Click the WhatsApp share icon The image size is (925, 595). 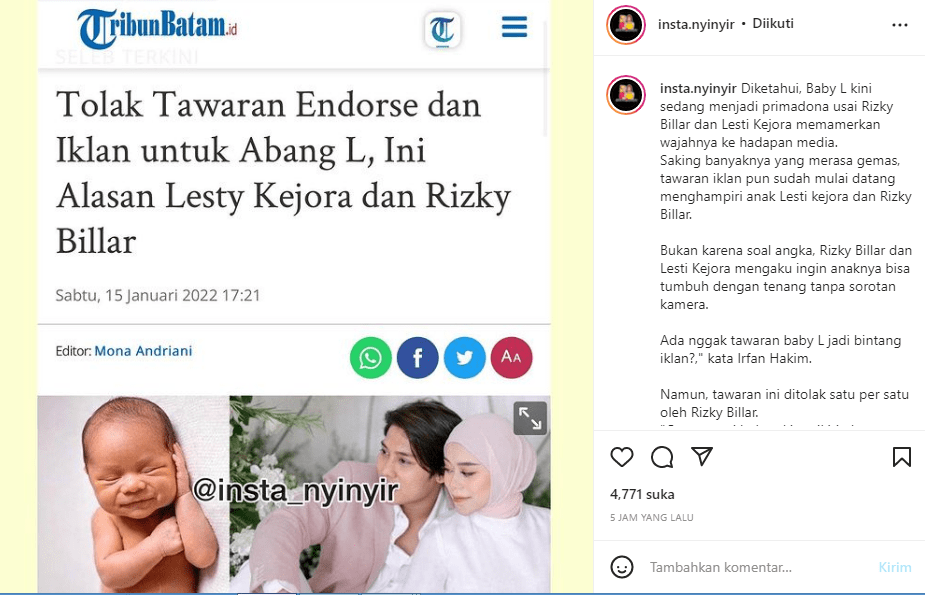click(x=370, y=357)
